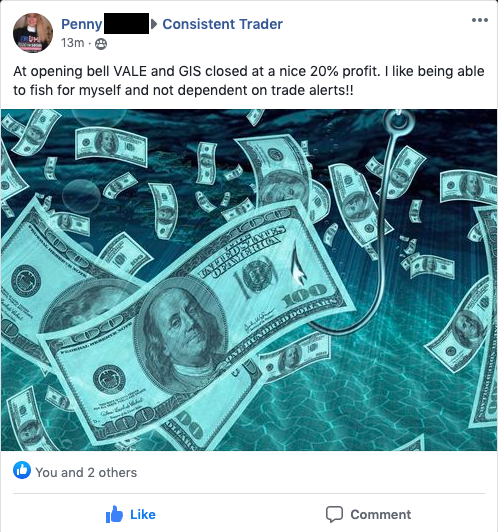Click the Comment speech bubble icon
The height and width of the screenshot is (532, 498).
(334, 514)
